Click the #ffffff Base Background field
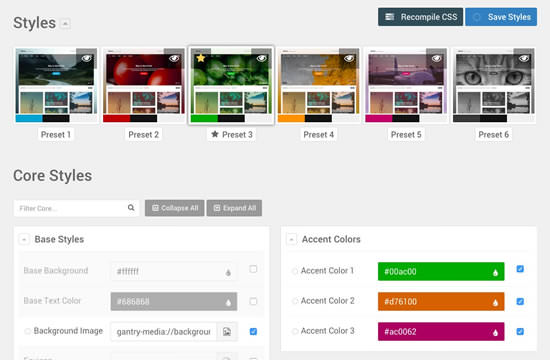This screenshot has height=360, width=550. (174, 271)
